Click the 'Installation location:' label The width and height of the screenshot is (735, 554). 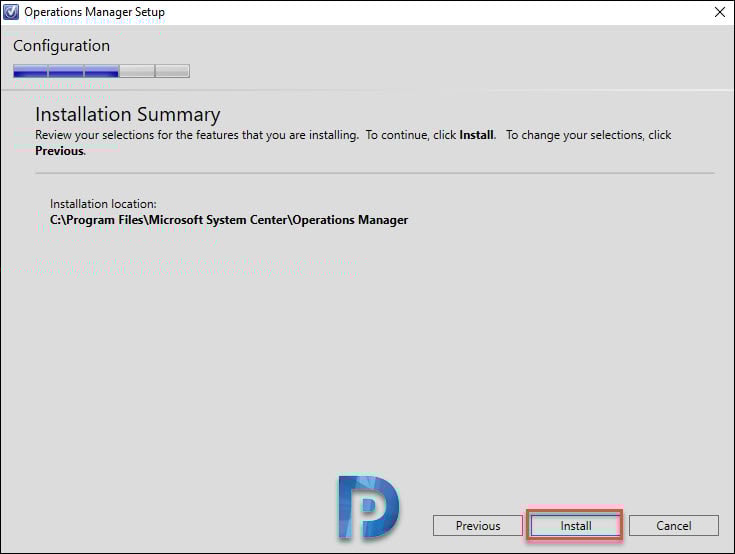coord(103,204)
